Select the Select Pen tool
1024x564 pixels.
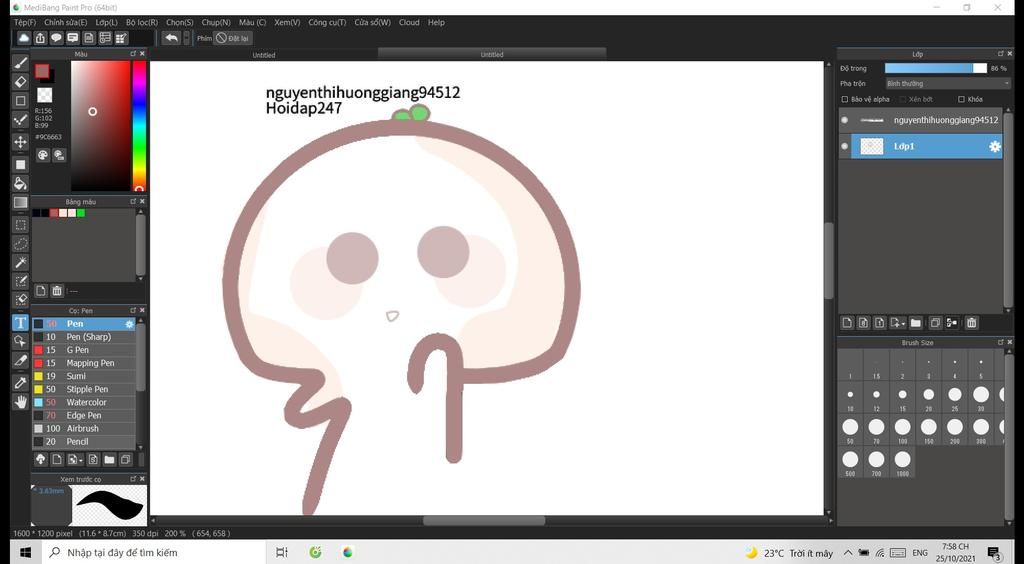coord(20,281)
